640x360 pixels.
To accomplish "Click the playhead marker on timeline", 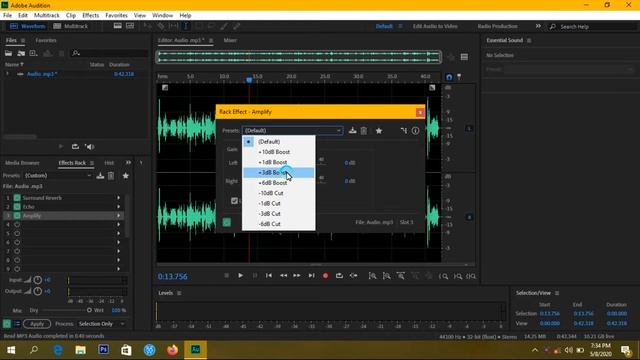I will [x=249, y=80].
